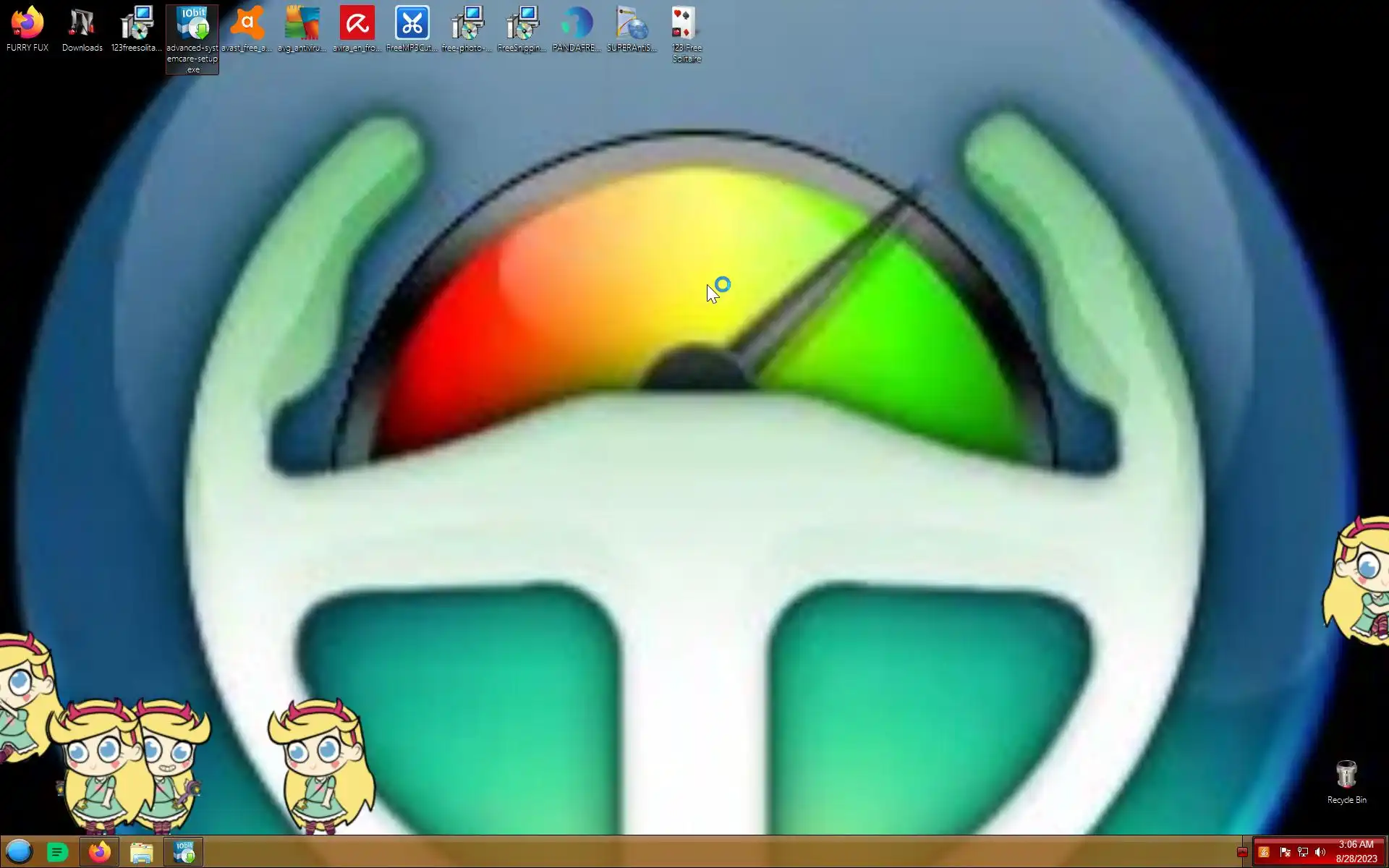The height and width of the screenshot is (868, 1389).
Task: Click the advanced-systemcare-setup.exe icon
Action: [x=192, y=33]
